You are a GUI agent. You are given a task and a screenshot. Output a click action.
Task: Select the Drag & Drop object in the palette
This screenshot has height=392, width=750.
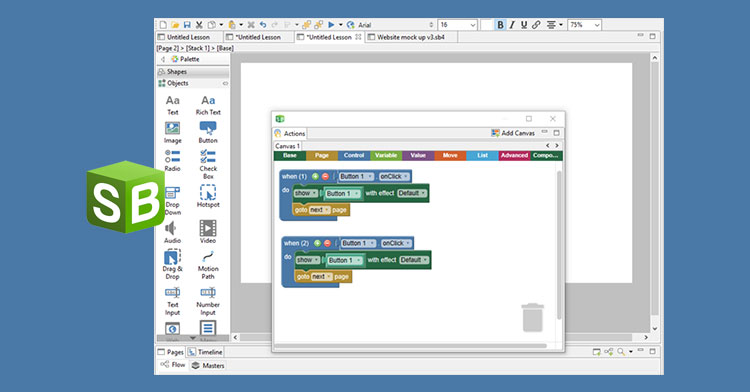click(173, 264)
